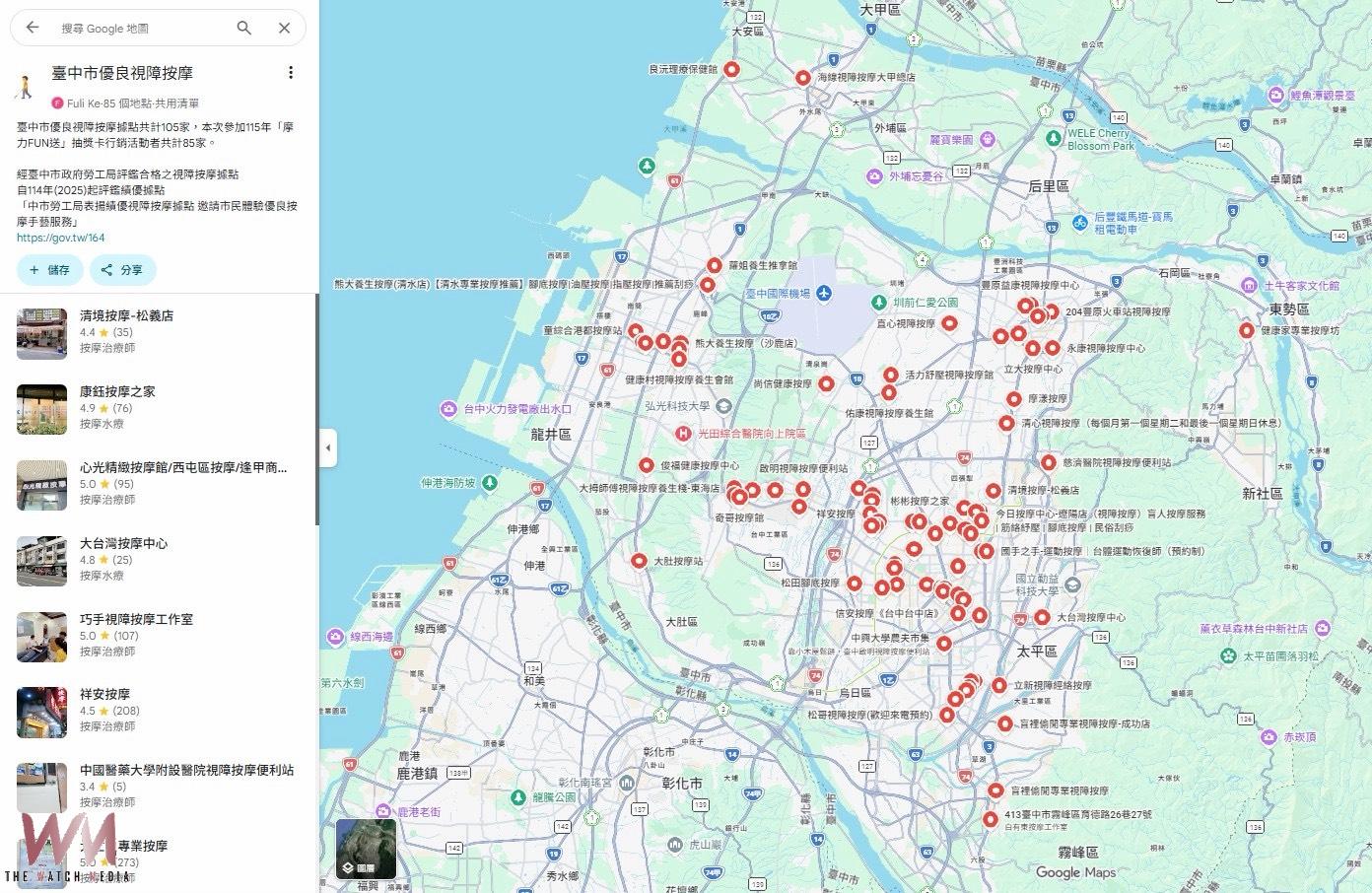Click the 大肚按摩站 map pin
The height and width of the screenshot is (893, 1372).
tap(639, 561)
